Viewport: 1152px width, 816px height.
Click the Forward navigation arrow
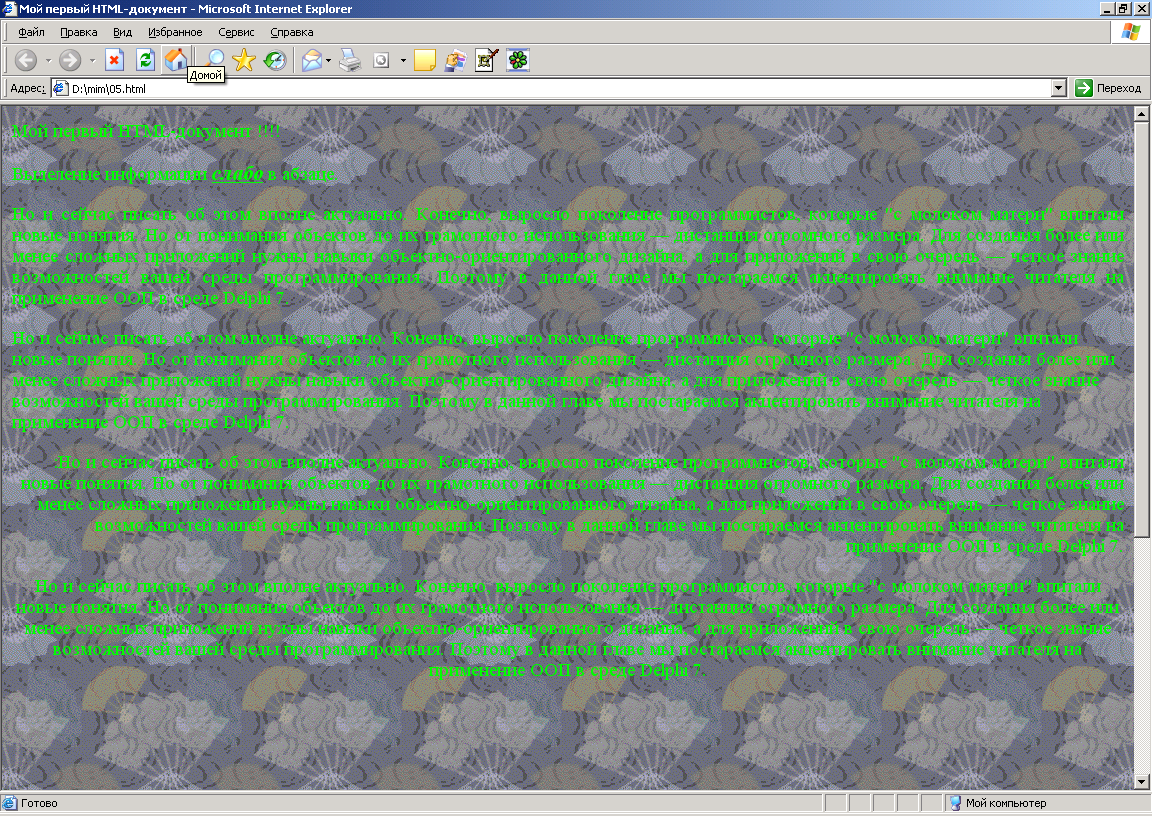[70, 60]
